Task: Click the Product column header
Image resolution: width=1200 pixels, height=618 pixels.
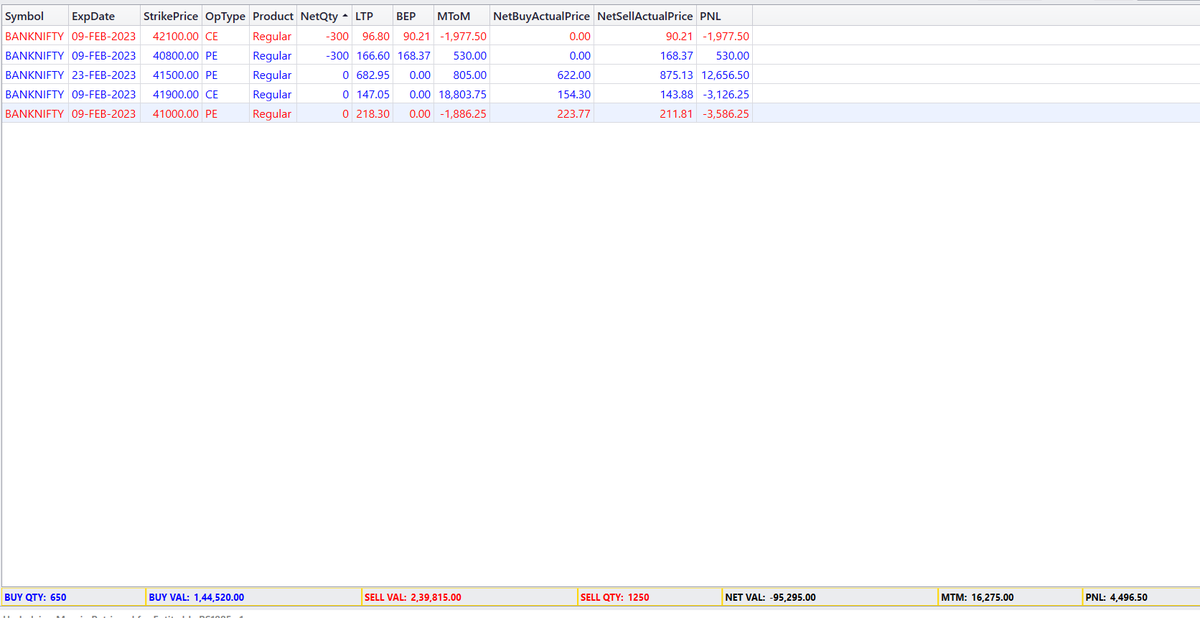Action: [273, 16]
